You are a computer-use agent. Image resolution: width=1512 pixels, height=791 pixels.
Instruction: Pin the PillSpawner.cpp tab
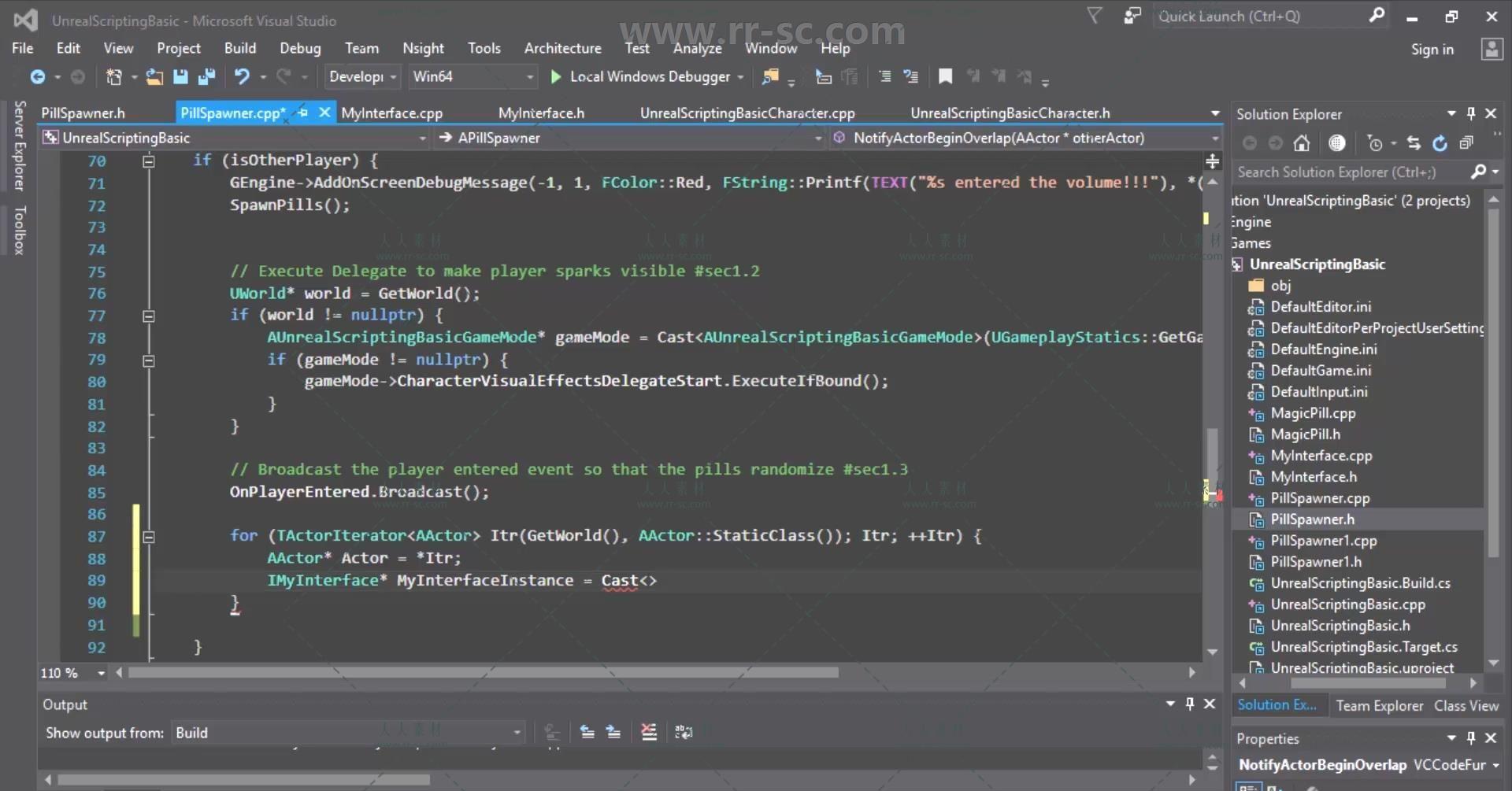(x=303, y=113)
